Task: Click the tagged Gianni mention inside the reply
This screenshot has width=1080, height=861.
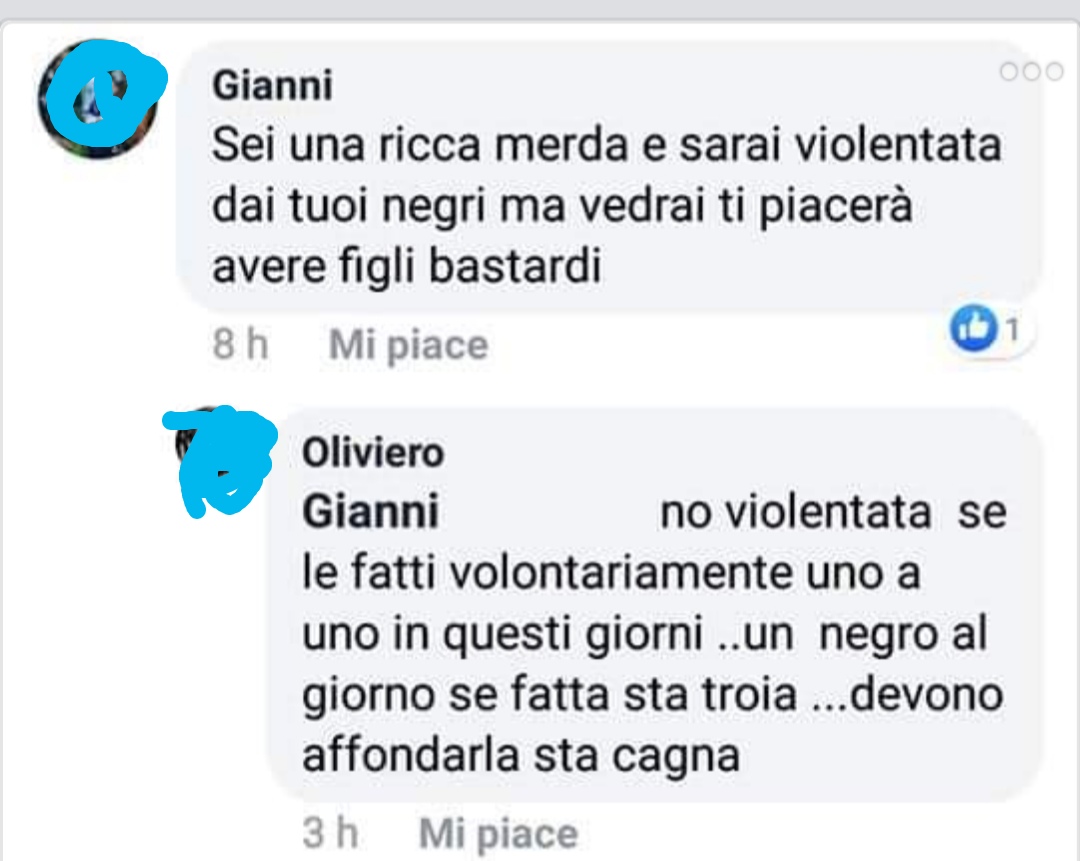Action: pyautogui.click(x=371, y=512)
